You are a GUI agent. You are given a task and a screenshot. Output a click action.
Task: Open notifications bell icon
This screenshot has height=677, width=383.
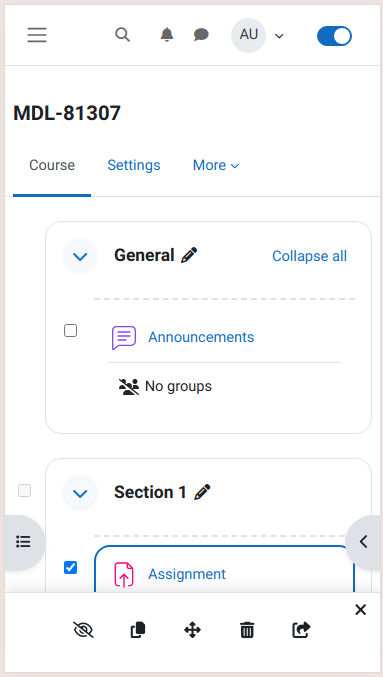pos(167,35)
